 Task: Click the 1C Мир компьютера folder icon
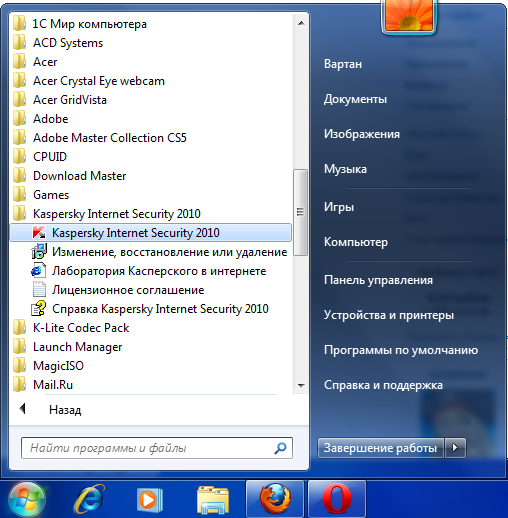point(20,24)
